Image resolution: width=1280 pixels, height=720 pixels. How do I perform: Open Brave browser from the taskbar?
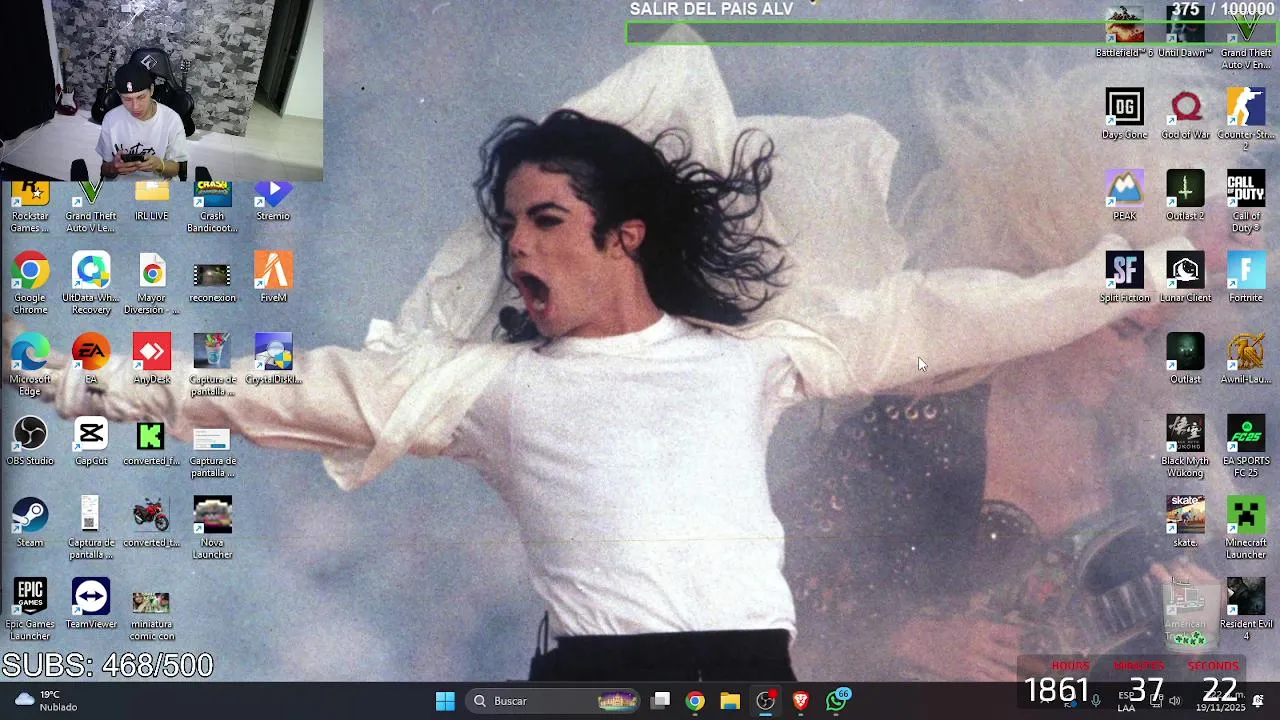(800, 701)
